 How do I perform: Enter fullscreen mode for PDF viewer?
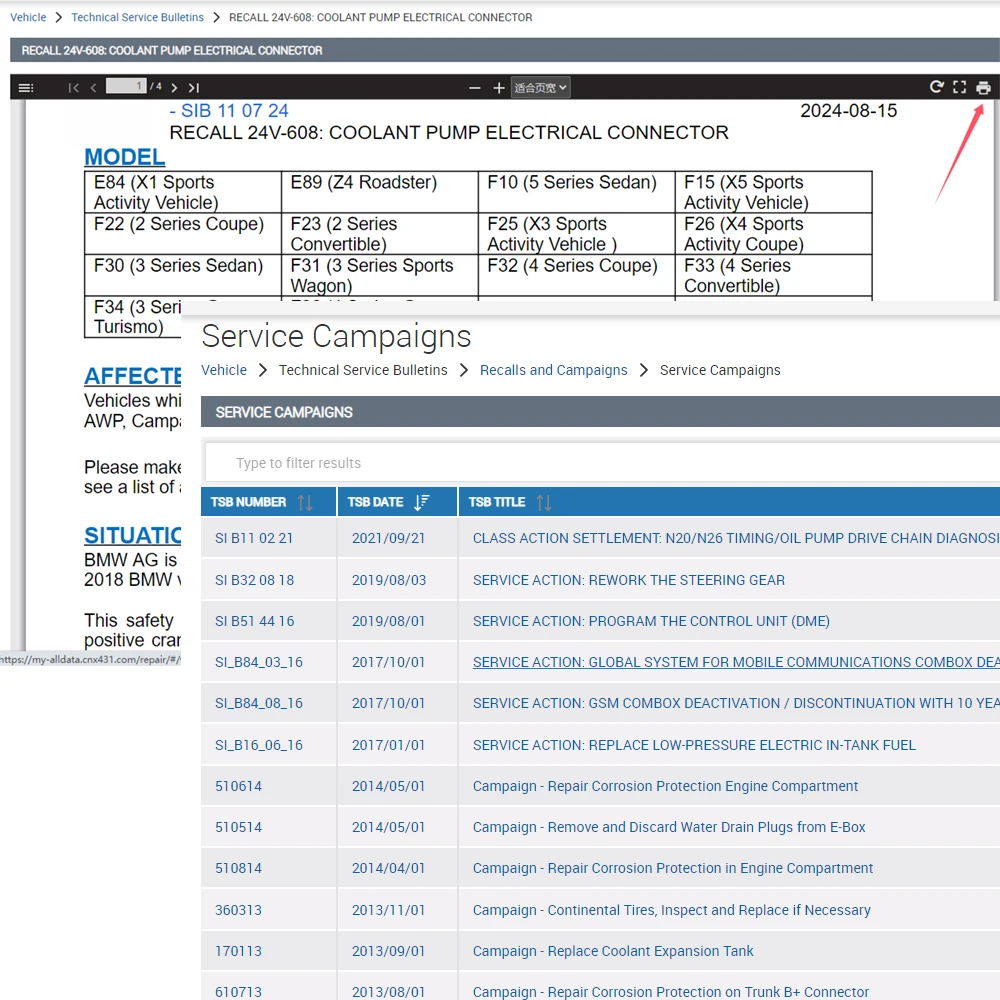(960, 87)
